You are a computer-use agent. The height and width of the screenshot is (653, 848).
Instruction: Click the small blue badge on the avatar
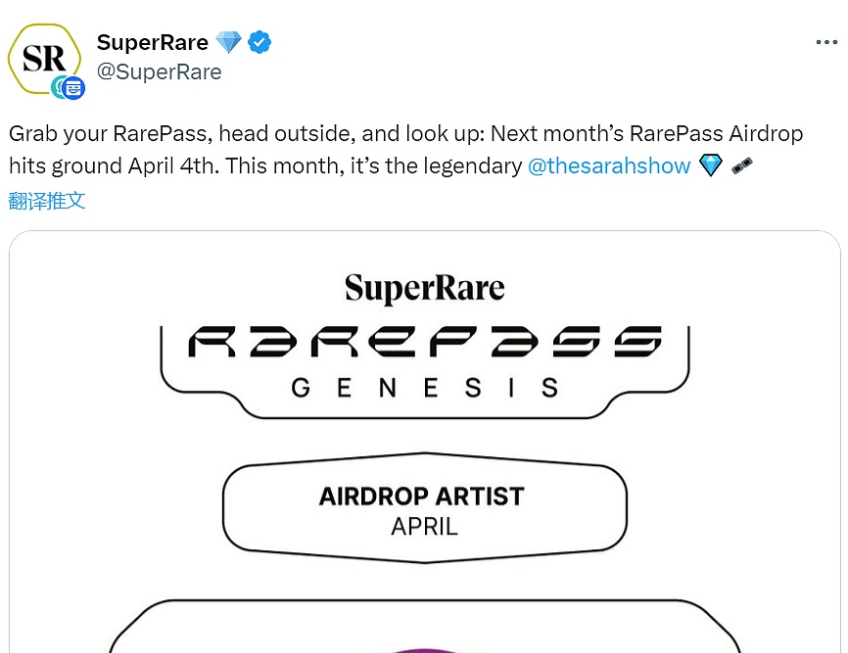[x=73, y=88]
